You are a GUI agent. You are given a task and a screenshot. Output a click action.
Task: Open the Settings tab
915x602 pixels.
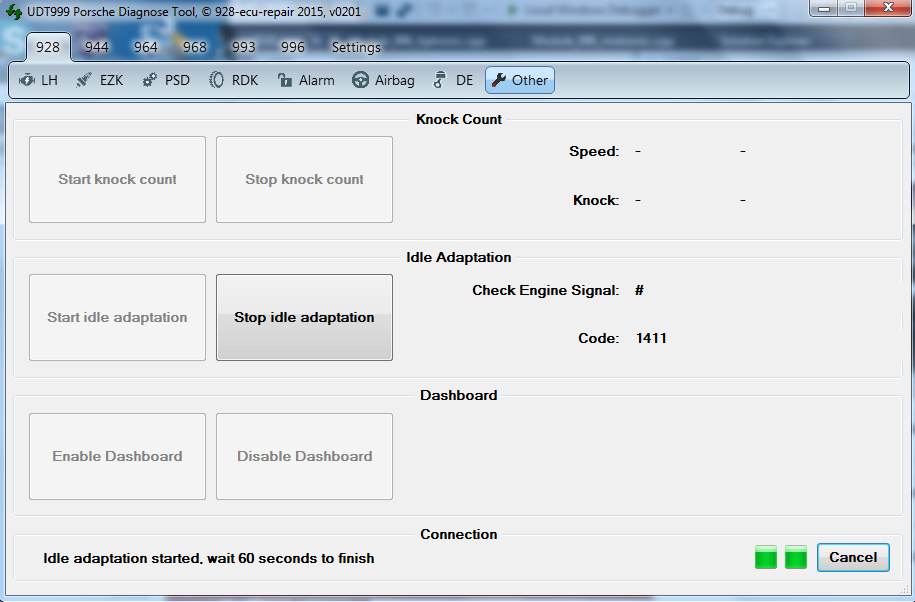point(356,47)
